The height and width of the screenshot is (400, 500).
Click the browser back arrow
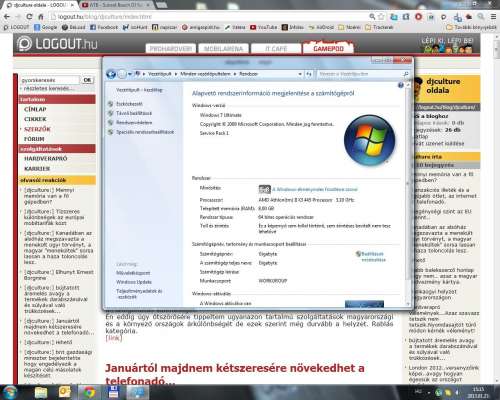(x=7, y=16)
